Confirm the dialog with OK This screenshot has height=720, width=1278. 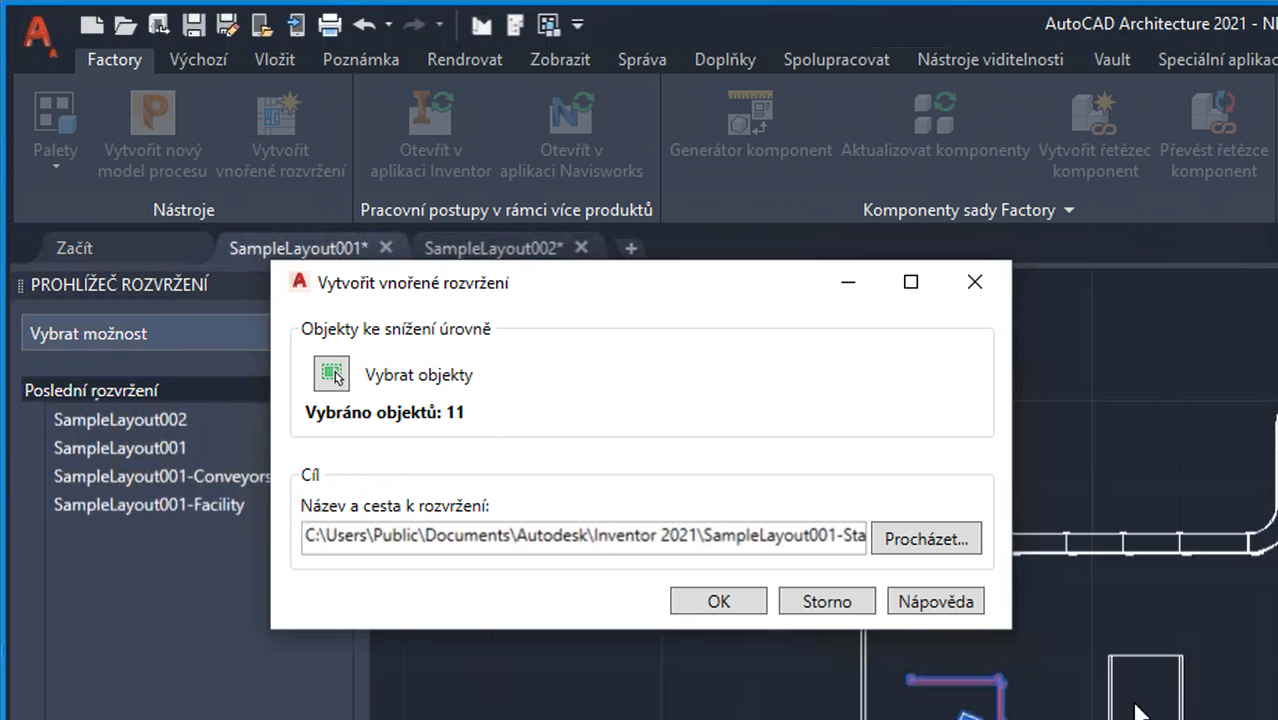[x=718, y=601]
